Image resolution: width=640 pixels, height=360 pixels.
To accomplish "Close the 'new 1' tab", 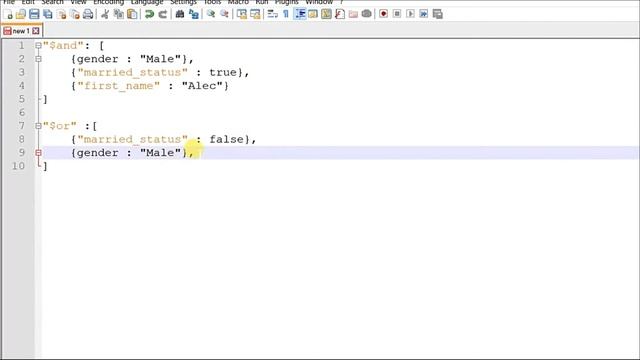I will coord(36,31).
